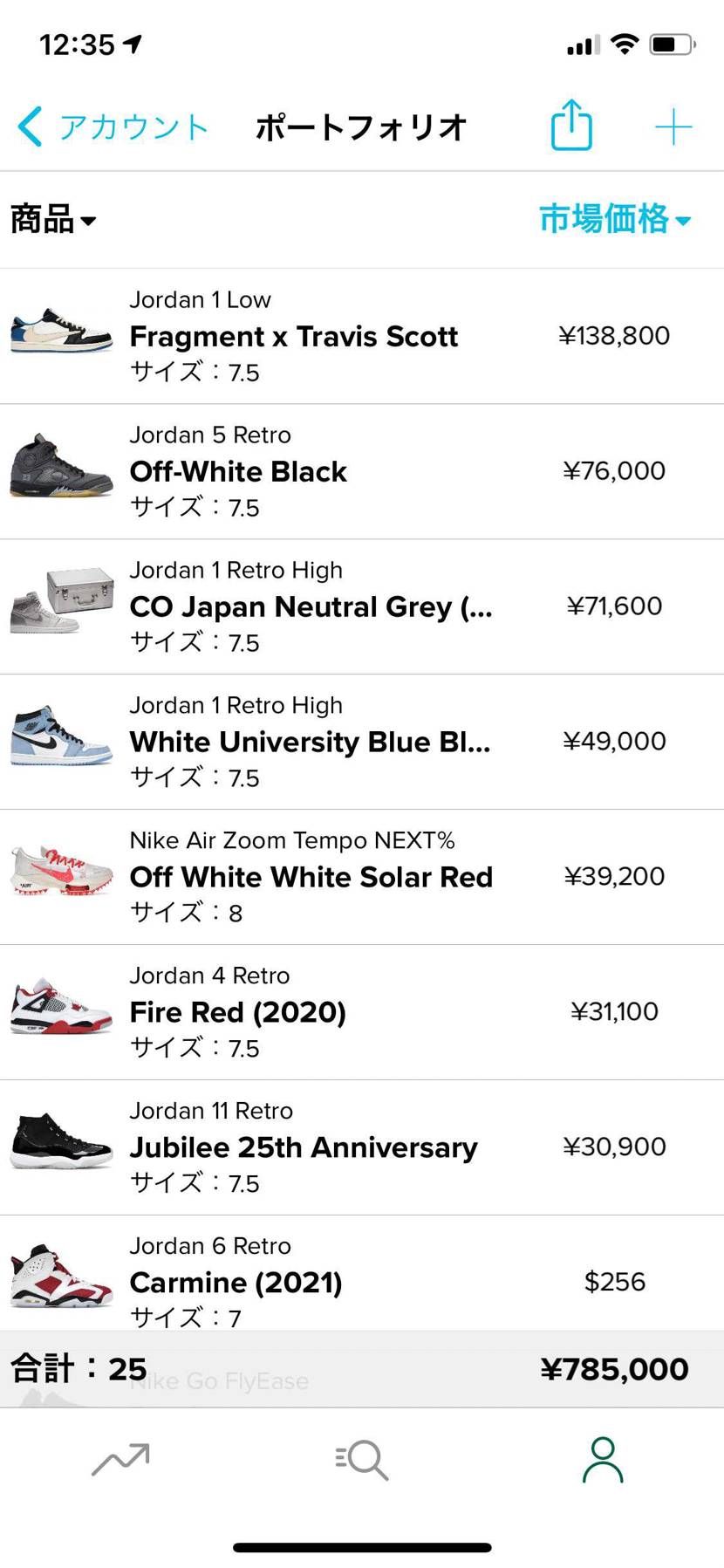The width and height of the screenshot is (724, 1568).
Task: Select the account profile tab icon
Action: (x=603, y=1459)
